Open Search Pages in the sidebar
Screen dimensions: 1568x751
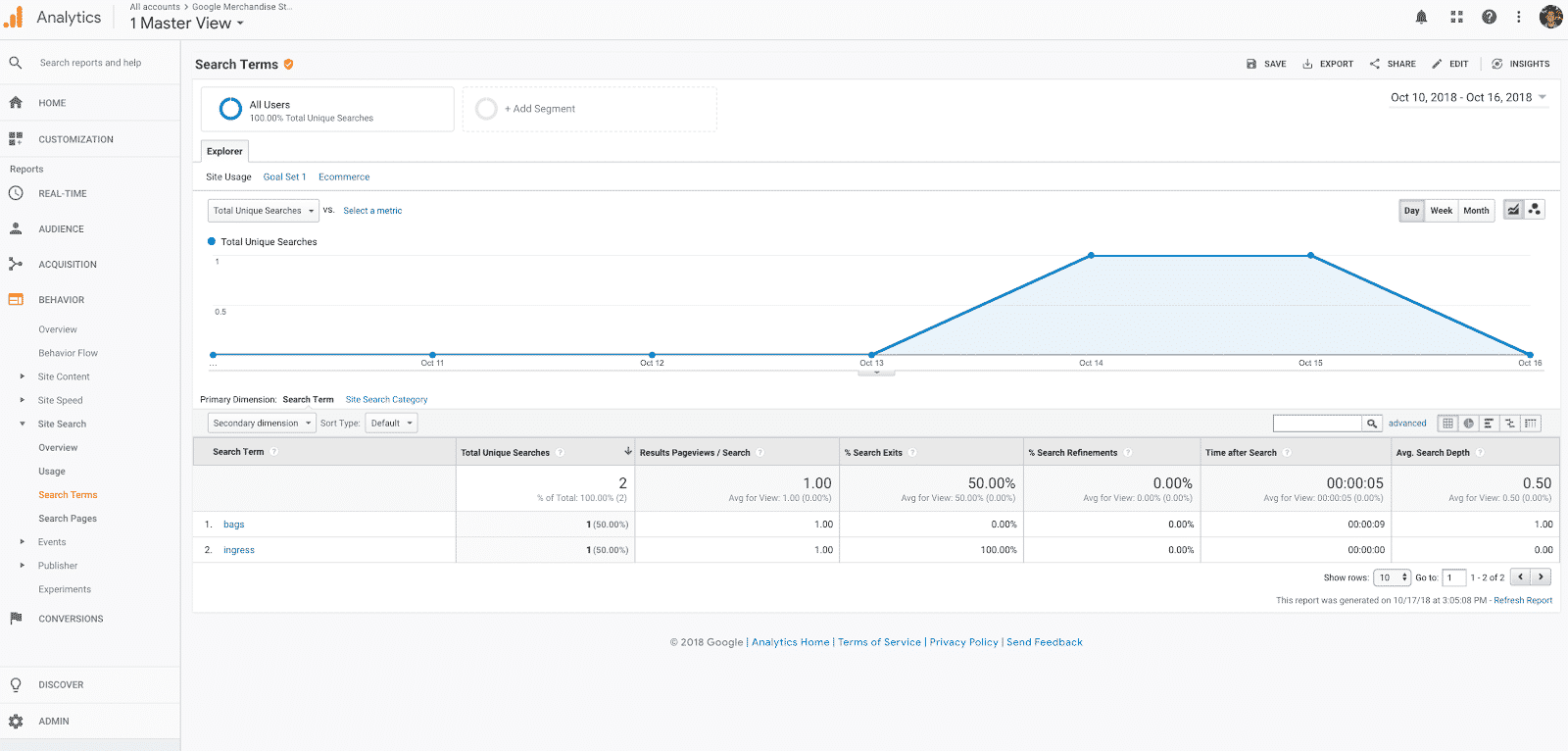click(68, 519)
